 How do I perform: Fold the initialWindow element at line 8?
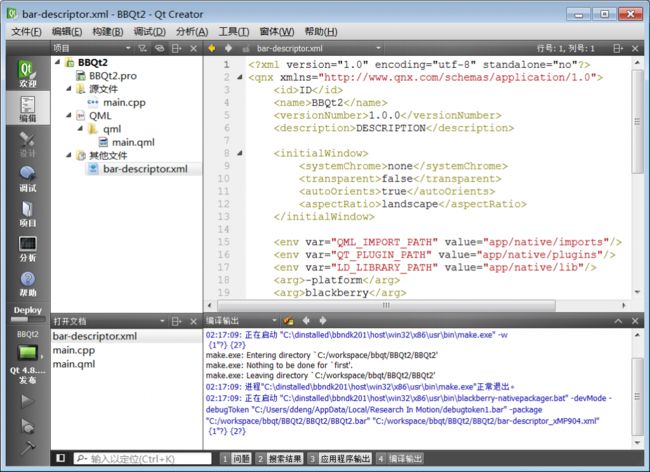tap(240, 153)
